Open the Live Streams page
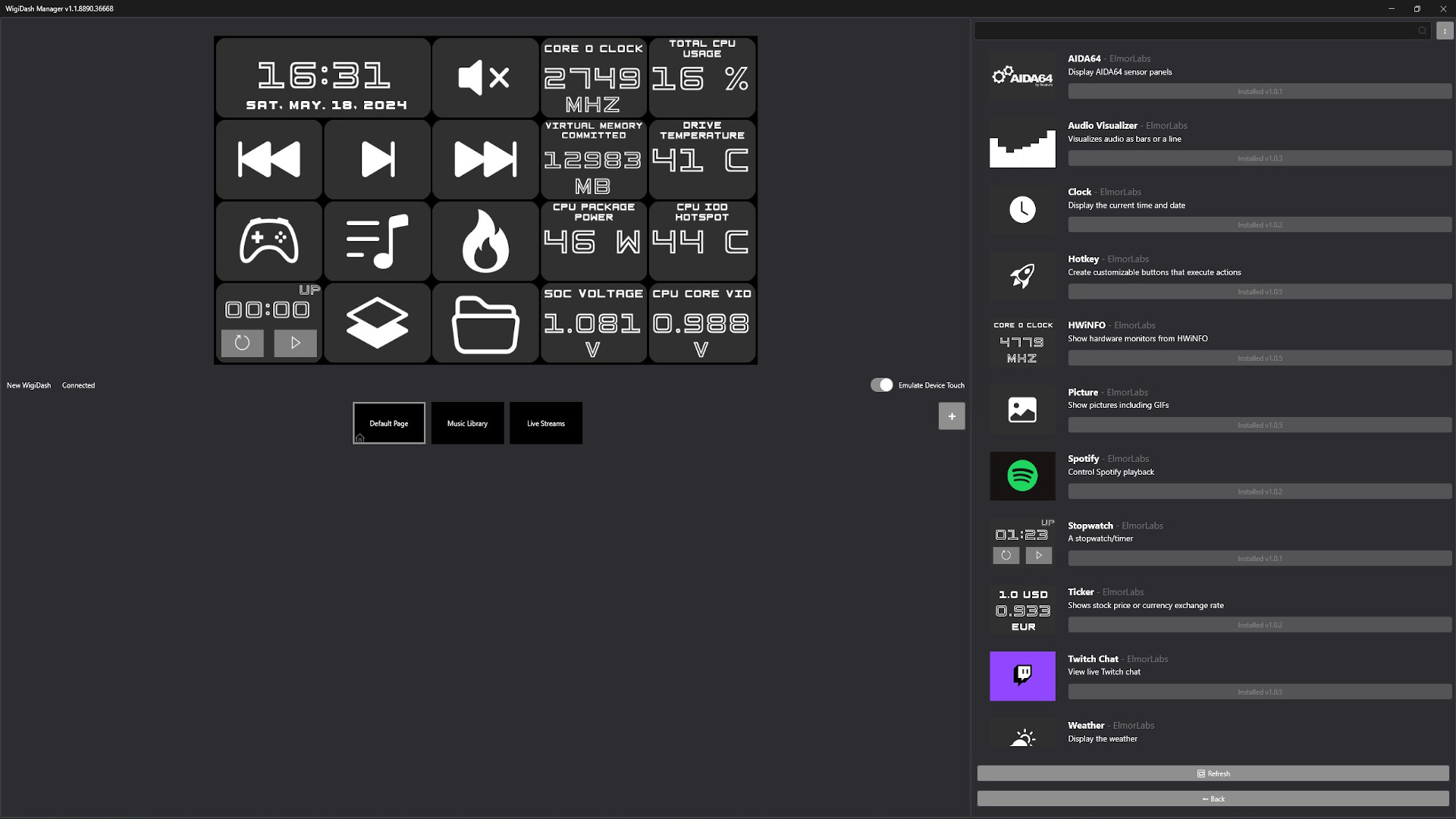Viewport: 1456px width, 819px height. click(546, 423)
